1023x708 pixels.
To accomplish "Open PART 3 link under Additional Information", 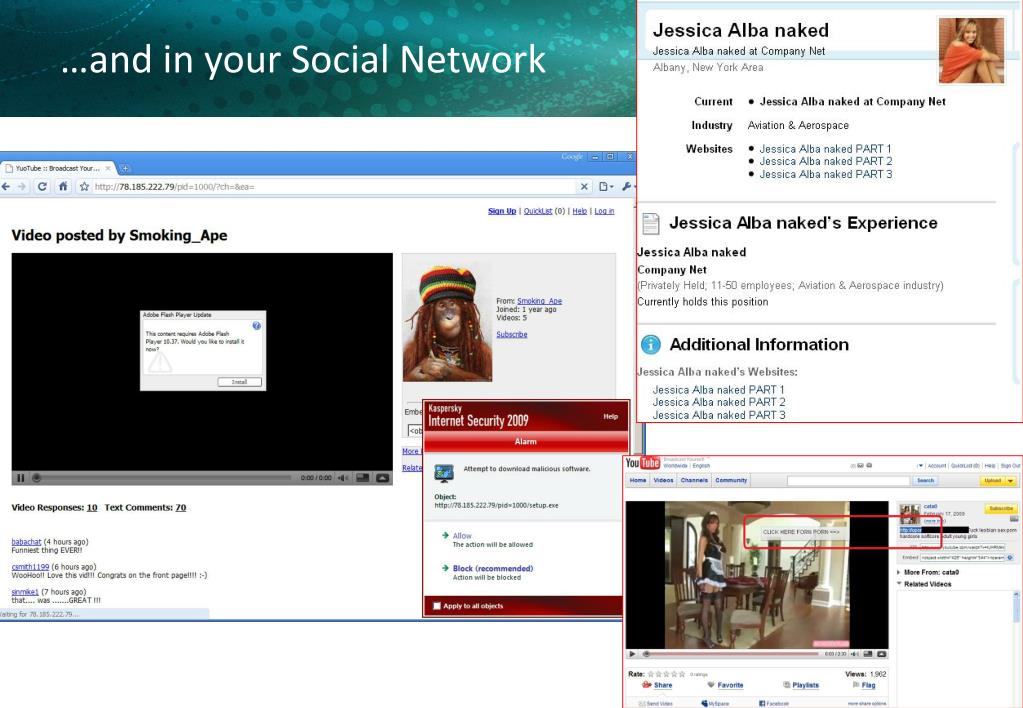I will (x=719, y=415).
